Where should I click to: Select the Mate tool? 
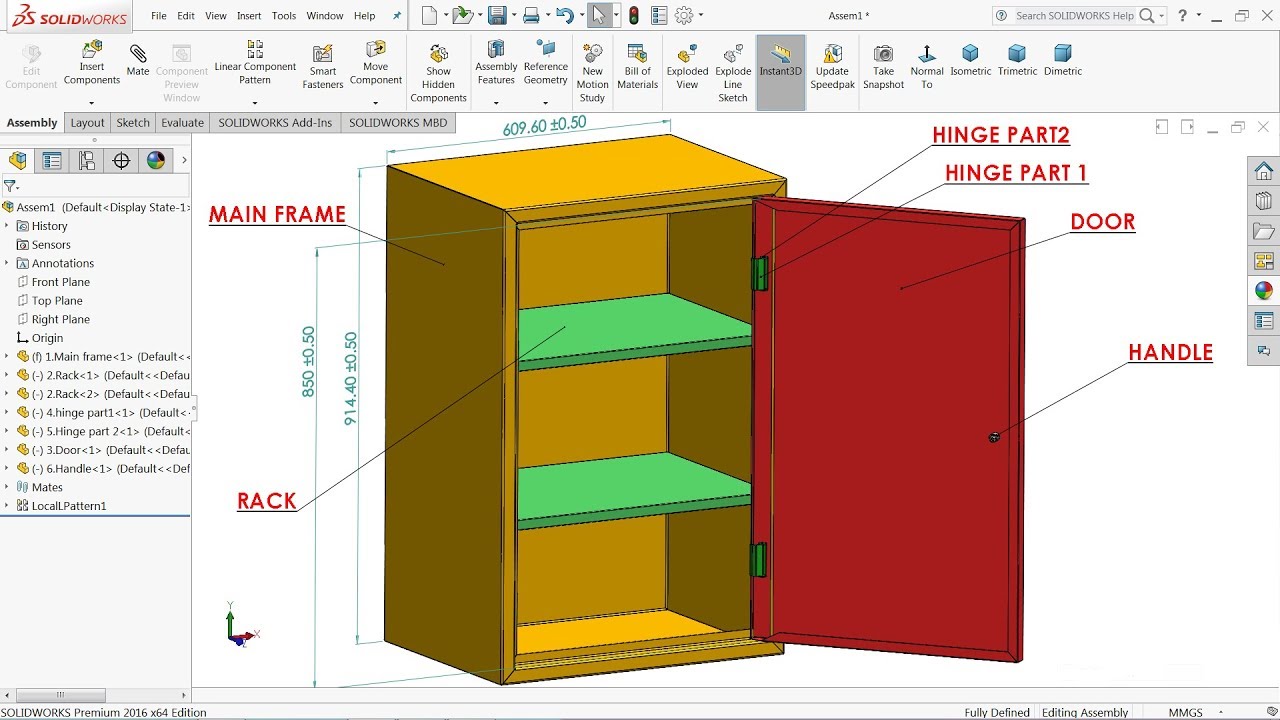(138, 60)
